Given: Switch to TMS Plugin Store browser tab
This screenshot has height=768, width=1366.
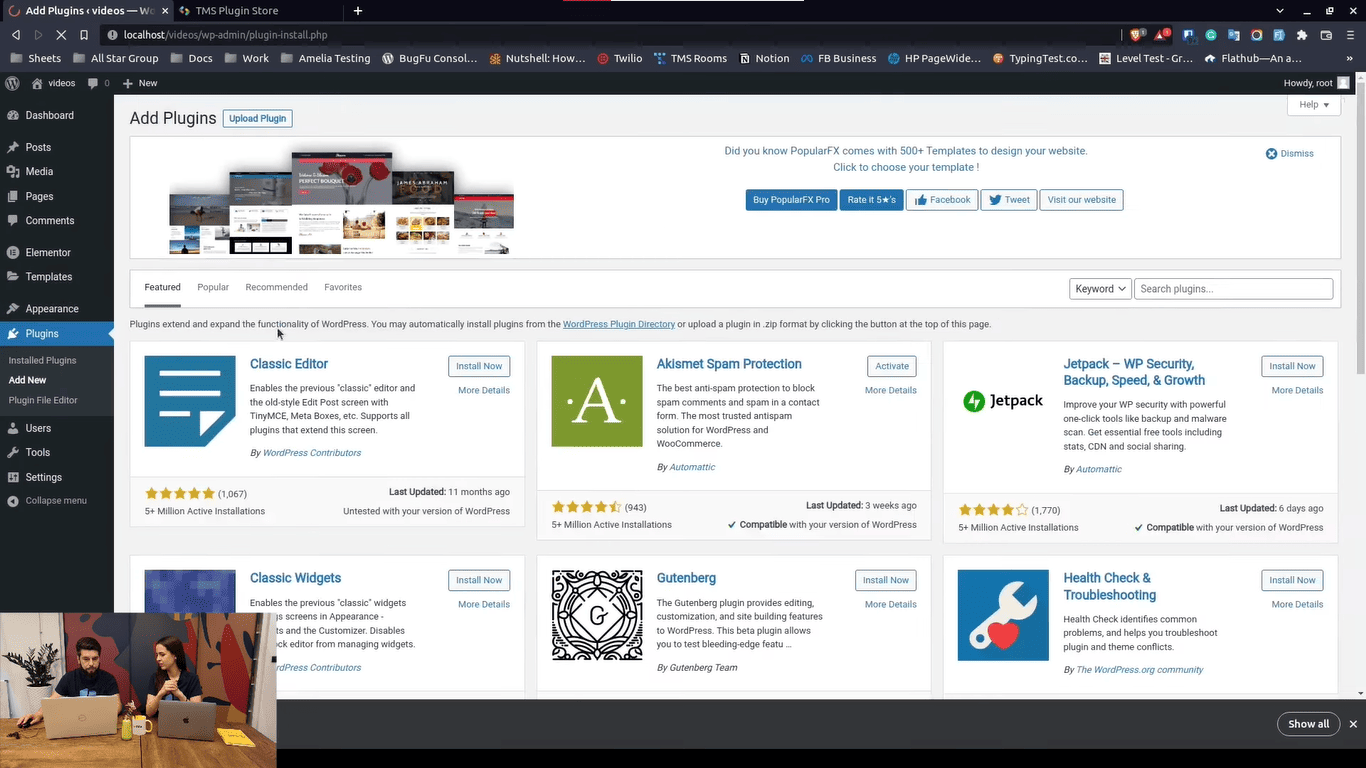Looking at the screenshot, I should (x=237, y=11).
